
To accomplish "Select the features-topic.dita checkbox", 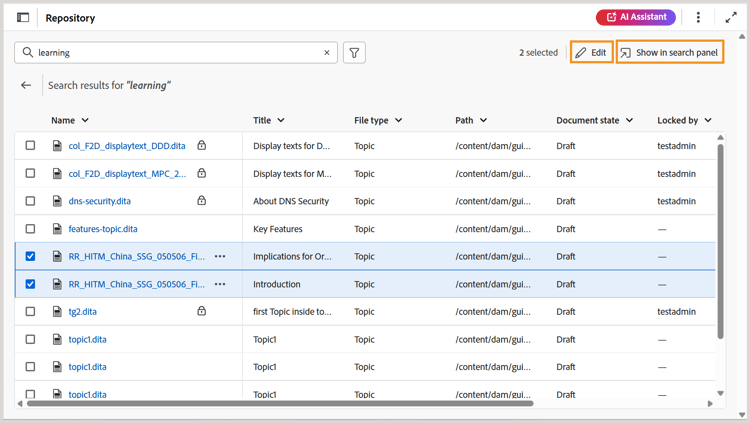I will click(30, 229).
